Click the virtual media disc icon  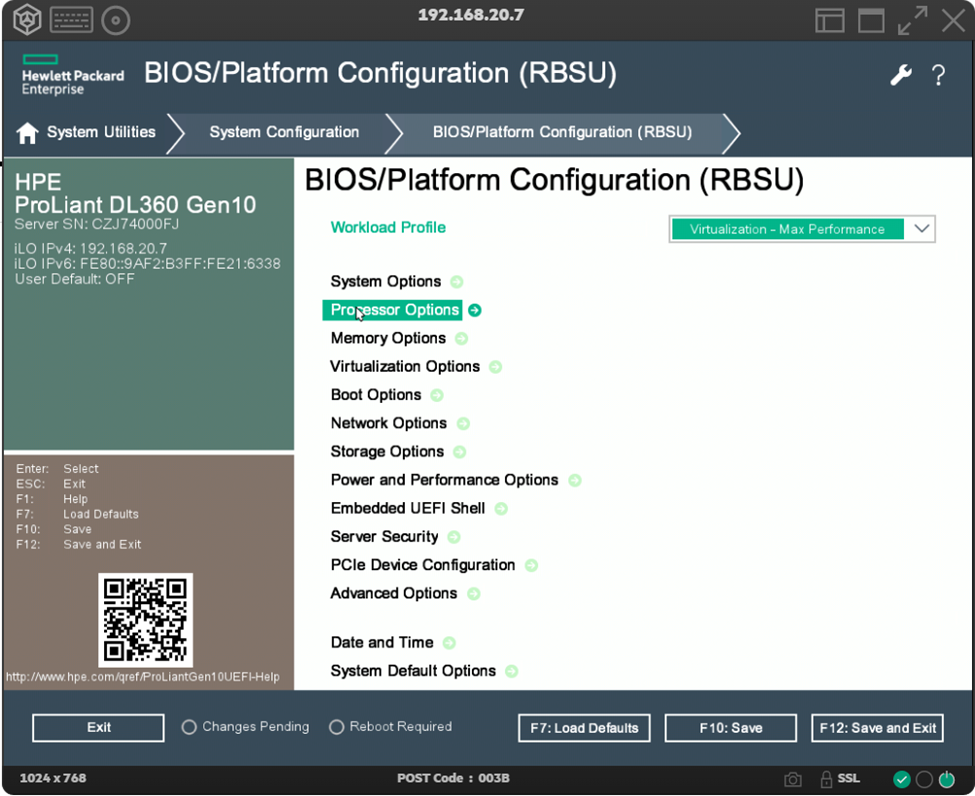pyautogui.click(x=116, y=19)
